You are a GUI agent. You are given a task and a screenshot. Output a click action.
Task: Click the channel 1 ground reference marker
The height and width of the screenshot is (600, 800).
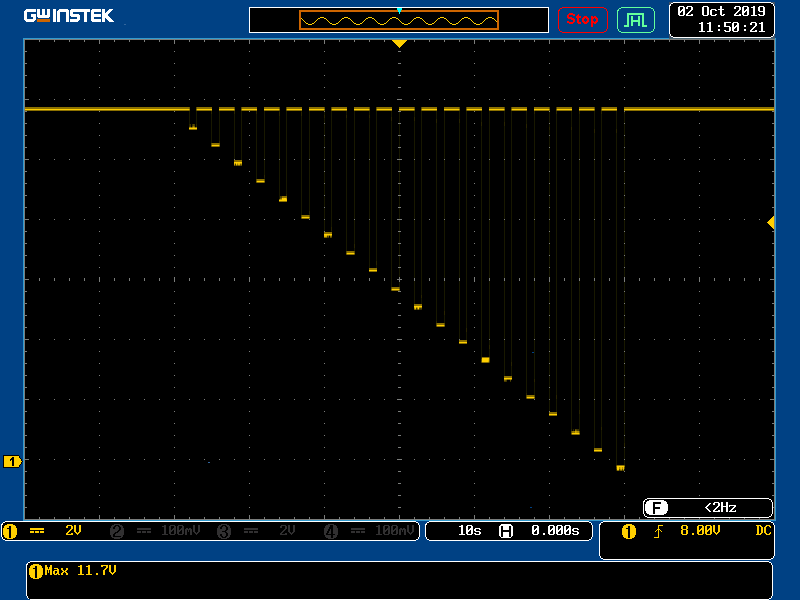point(12,461)
